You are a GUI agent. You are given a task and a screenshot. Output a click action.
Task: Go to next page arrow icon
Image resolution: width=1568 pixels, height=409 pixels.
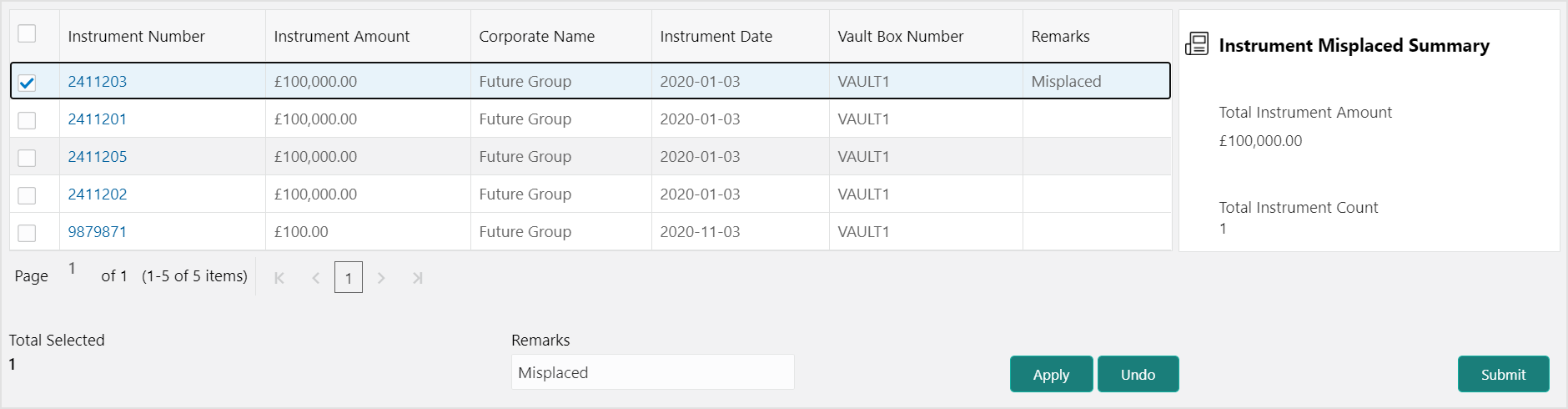tap(381, 278)
